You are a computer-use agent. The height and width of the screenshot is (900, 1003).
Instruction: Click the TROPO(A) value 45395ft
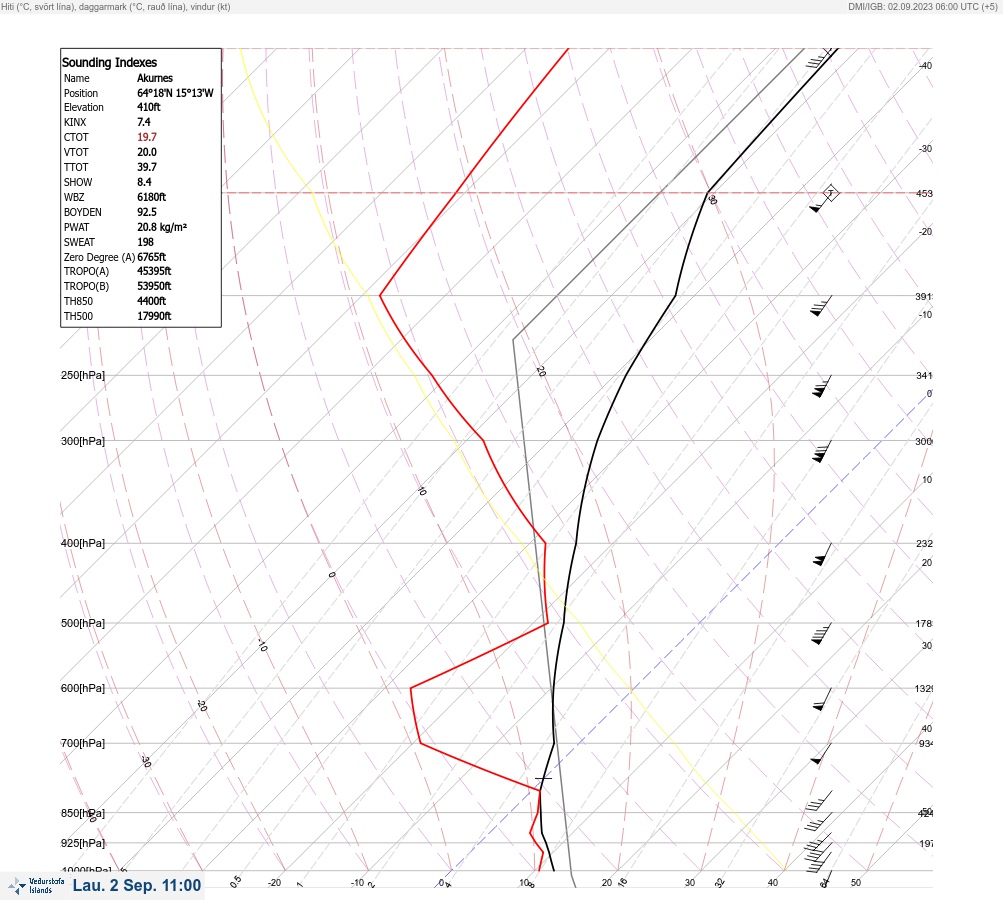154,271
